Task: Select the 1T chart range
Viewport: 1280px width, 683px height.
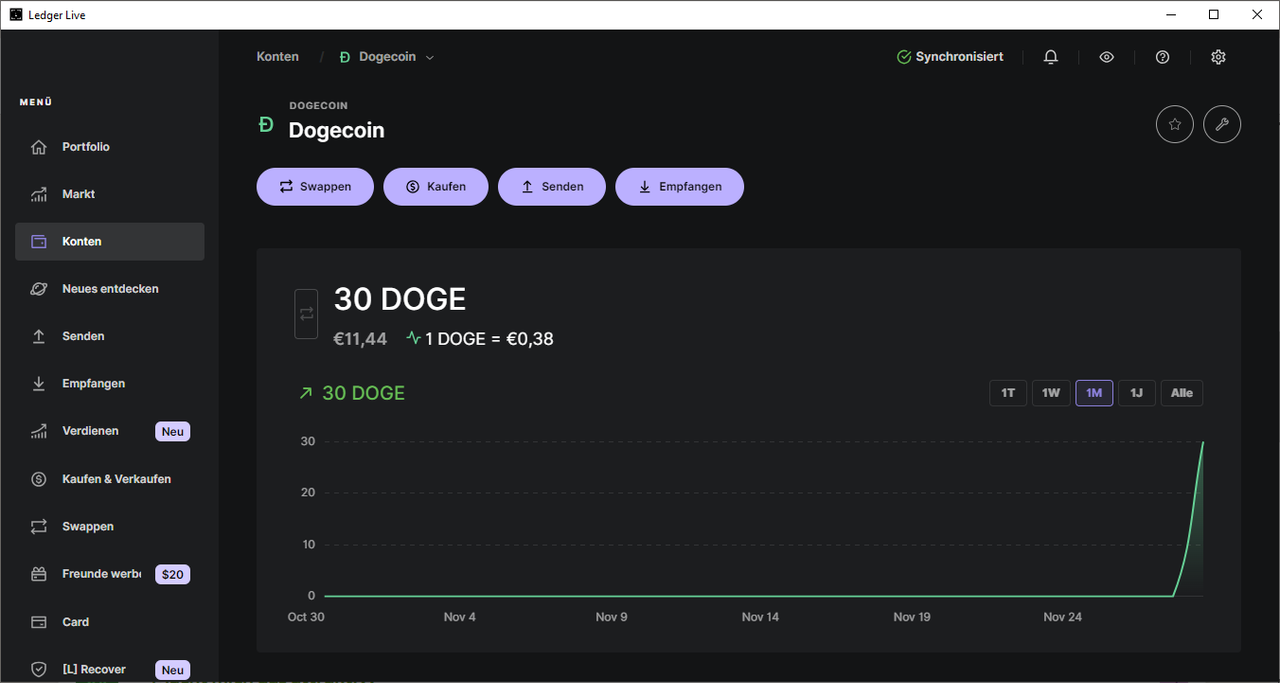Action: tap(1008, 393)
